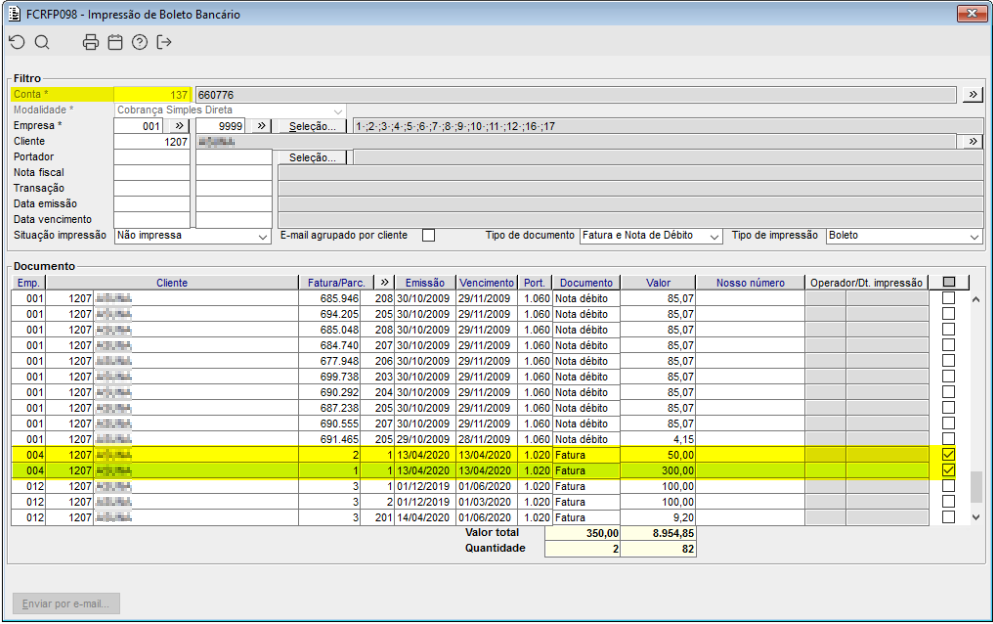The width and height of the screenshot is (993, 624).
Task: Open help with the question mark icon
Action: [139, 42]
